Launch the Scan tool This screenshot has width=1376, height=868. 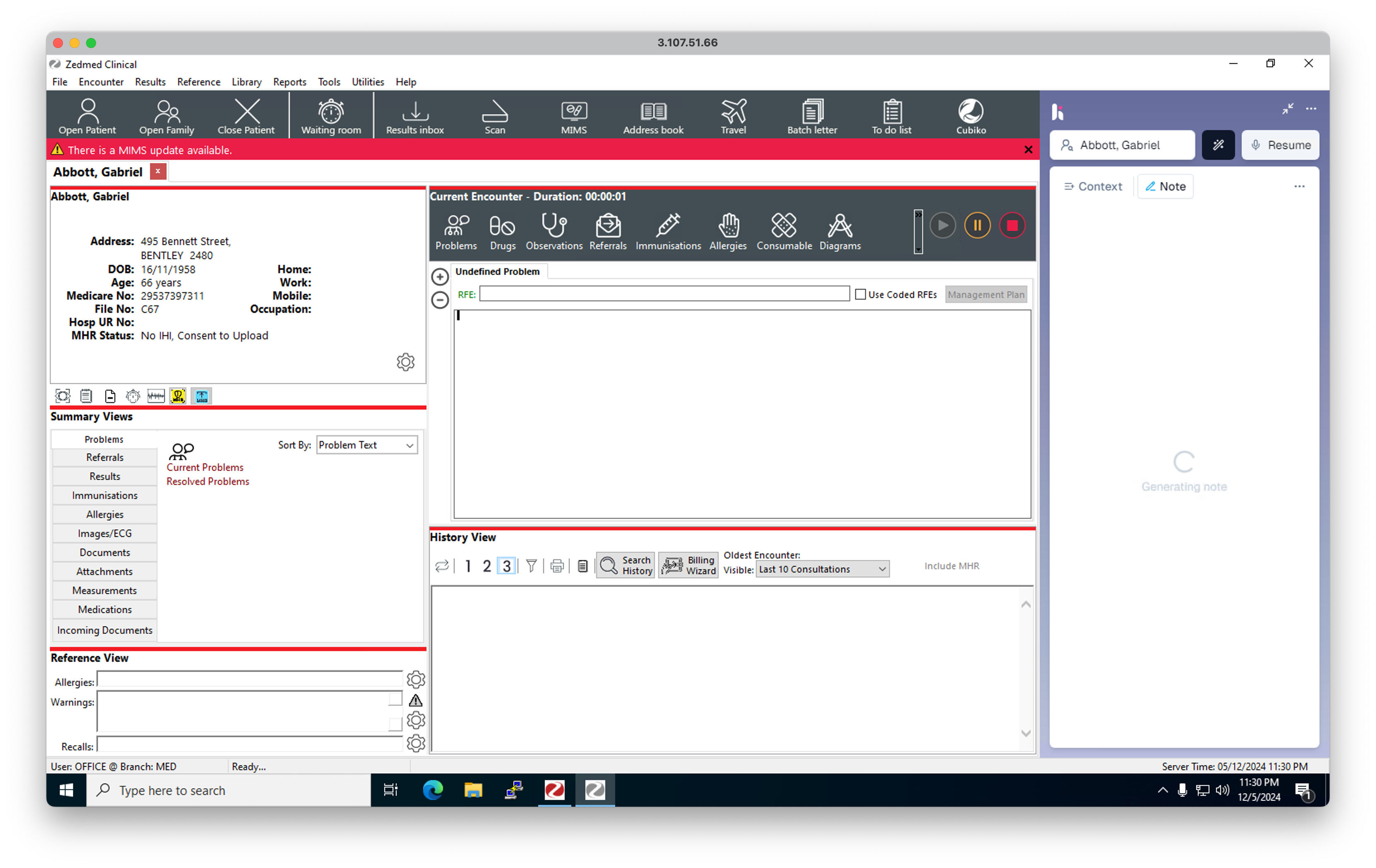pyautogui.click(x=495, y=117)
